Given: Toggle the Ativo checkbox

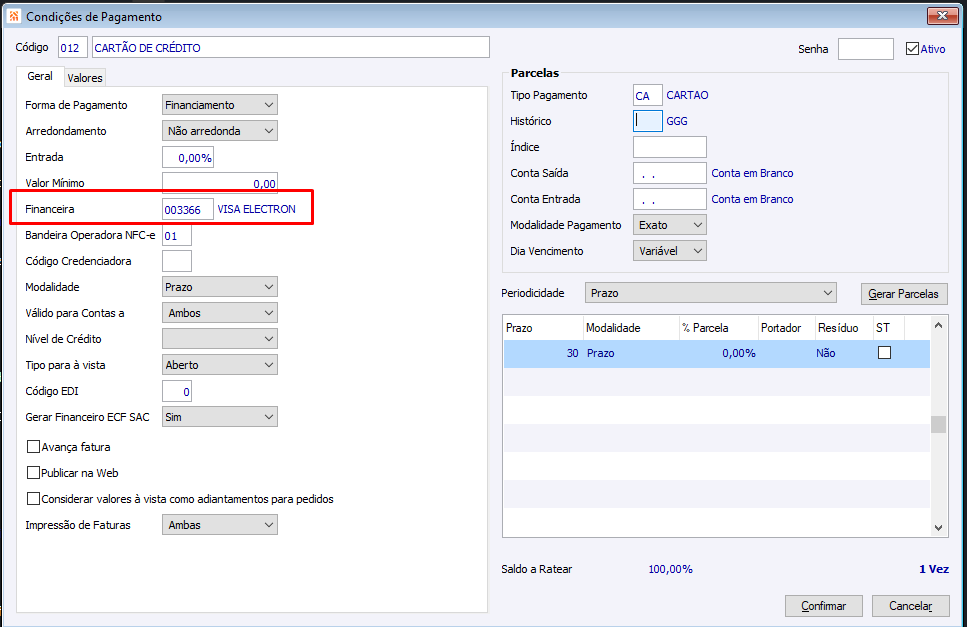Looking at the screenshot, I should 912,49.
